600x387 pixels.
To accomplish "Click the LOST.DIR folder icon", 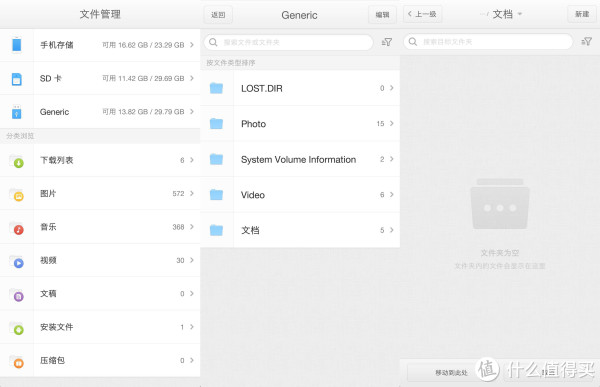I will pos(216,88).
